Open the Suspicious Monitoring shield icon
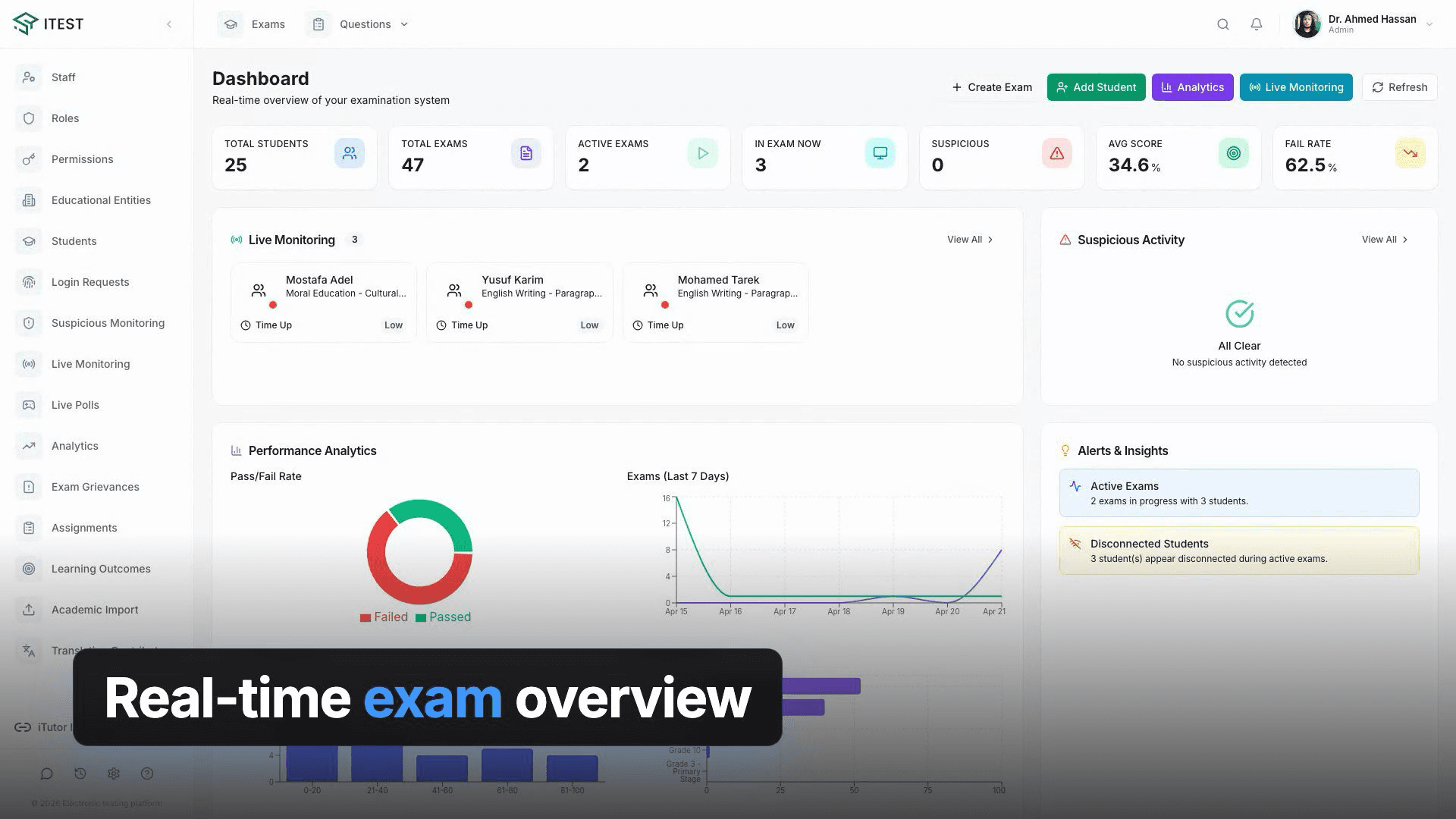Screen dimensions: 1456x819 point(29,323)
